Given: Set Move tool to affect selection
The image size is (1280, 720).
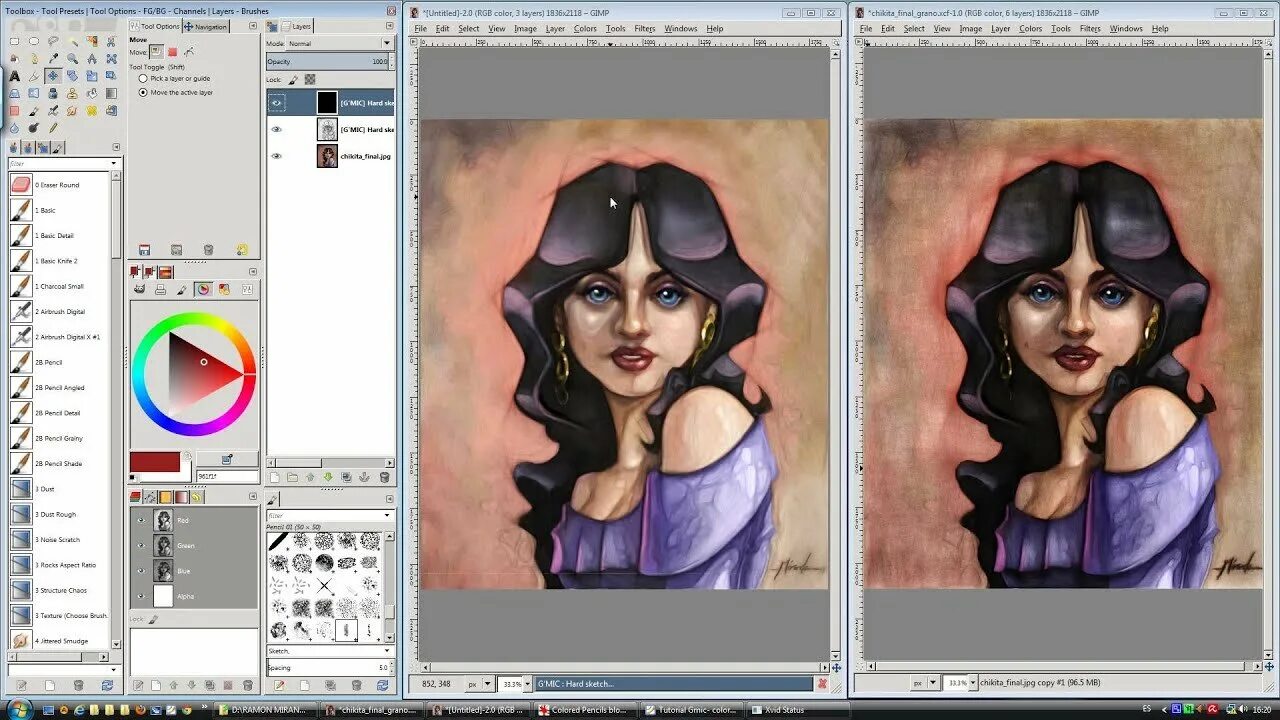Looking at the screenshot, I should point(172,52).
